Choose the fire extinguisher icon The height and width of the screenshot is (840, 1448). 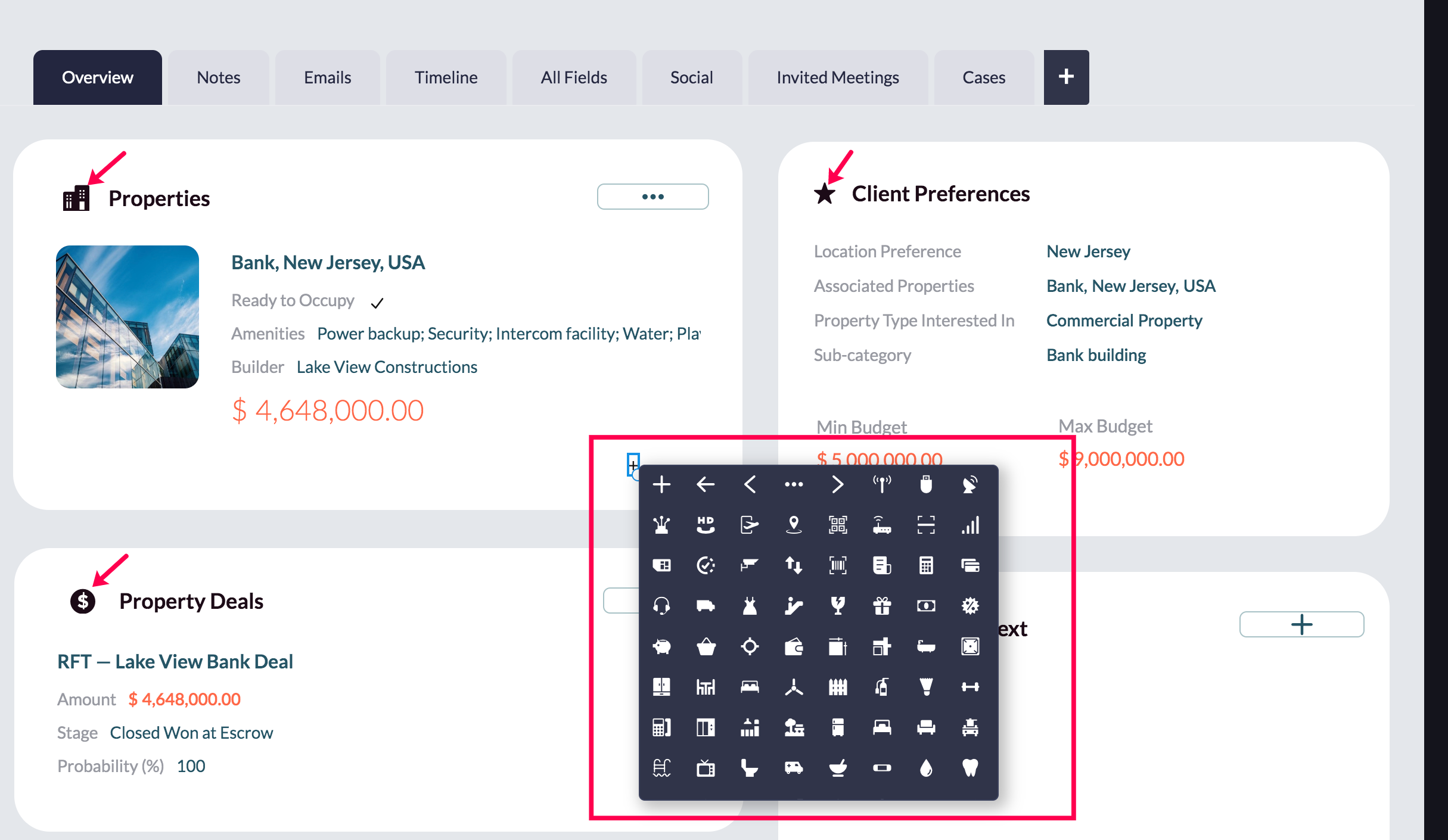click(x=882, y=687)
